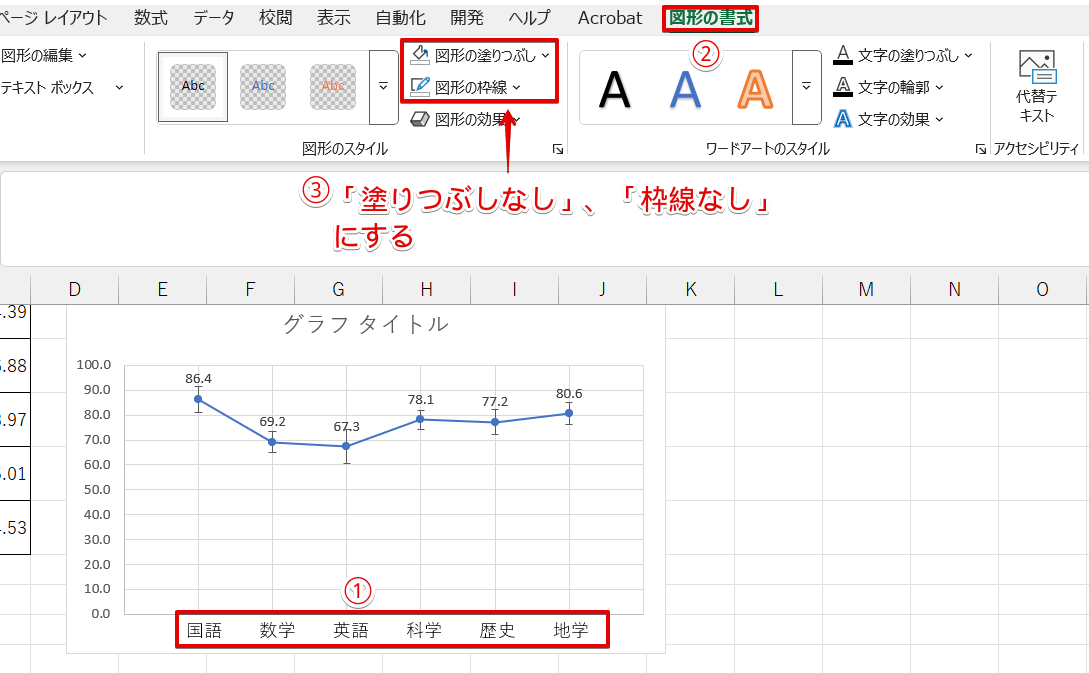Screen dimensions: 1089x673
Task: Select 文字の輪郭 text outline icon
Action: (x=843, y=87)
